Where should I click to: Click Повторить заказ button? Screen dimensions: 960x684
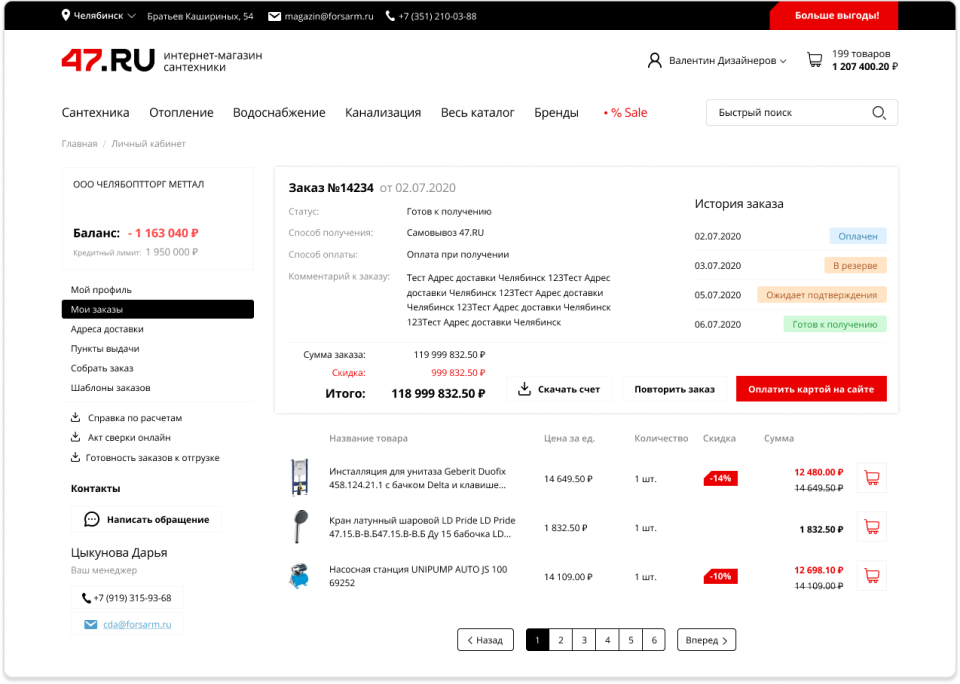click(x=674, y=389)
